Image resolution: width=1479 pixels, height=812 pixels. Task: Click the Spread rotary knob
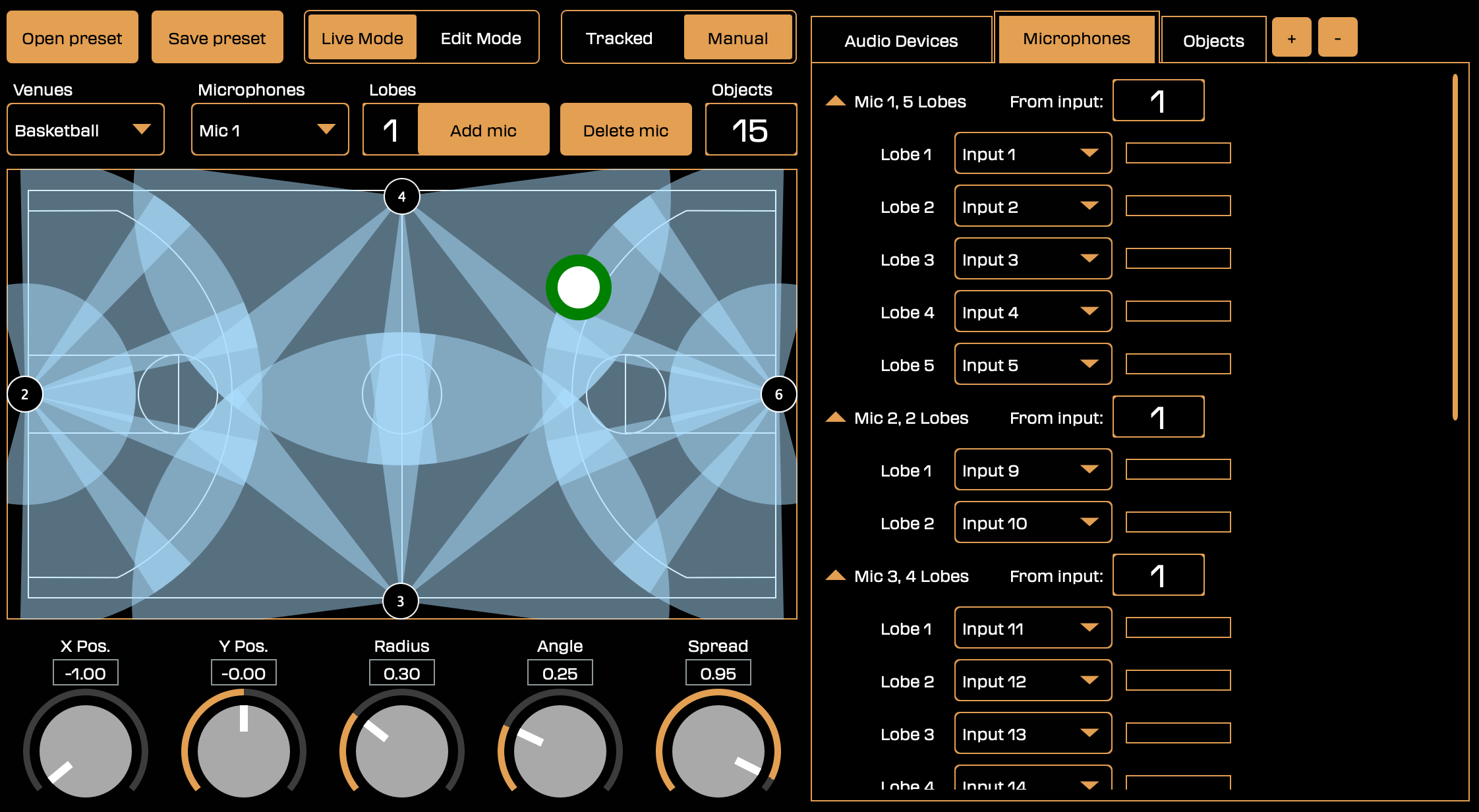point(718,751)
